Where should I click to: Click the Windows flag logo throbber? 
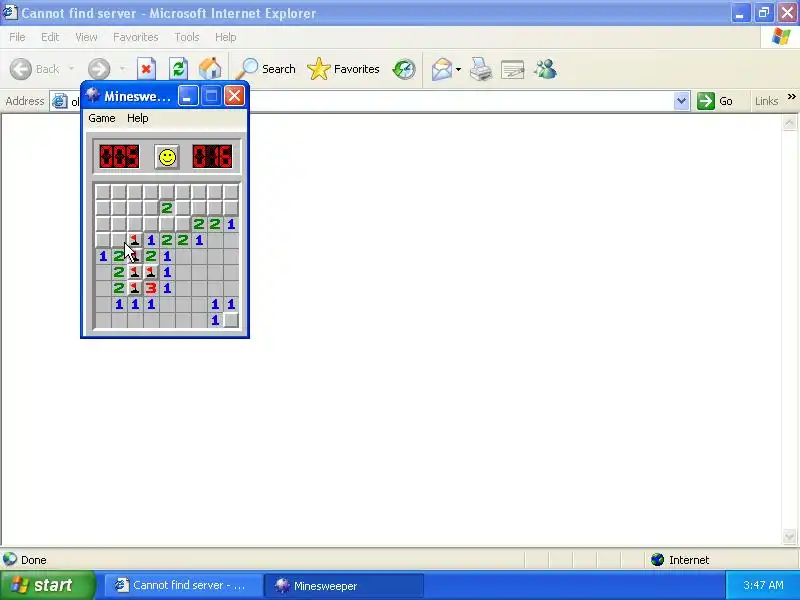coord(781,37)
